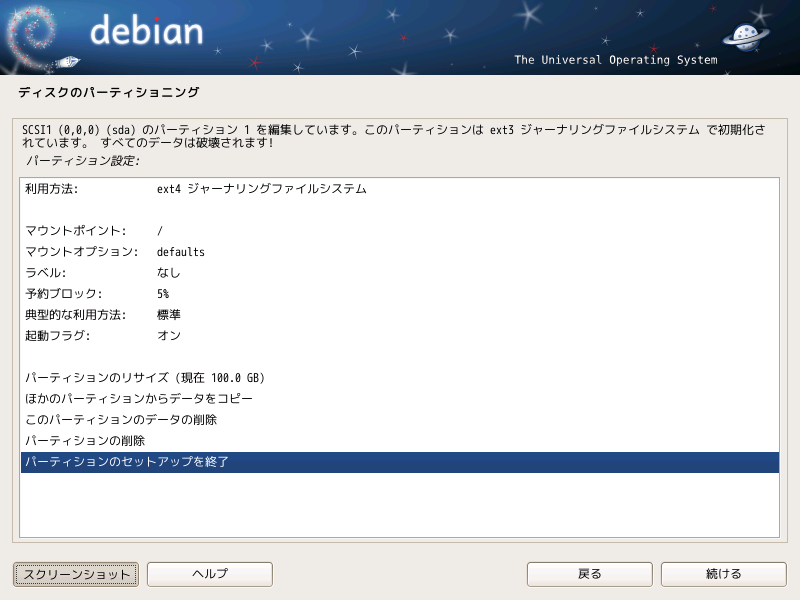Viewport: 800px width, 600px height.
Task: Choose このパーティションのデータの削除
Action: 399,419
